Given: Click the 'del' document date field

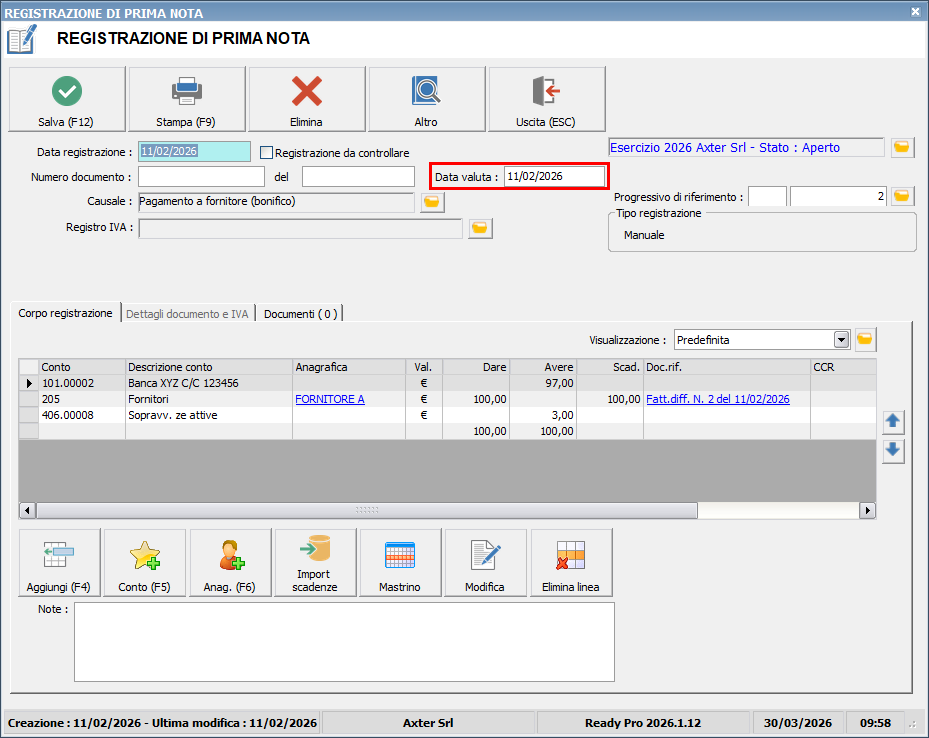Looking at the screenshot, I should point(358,177).
